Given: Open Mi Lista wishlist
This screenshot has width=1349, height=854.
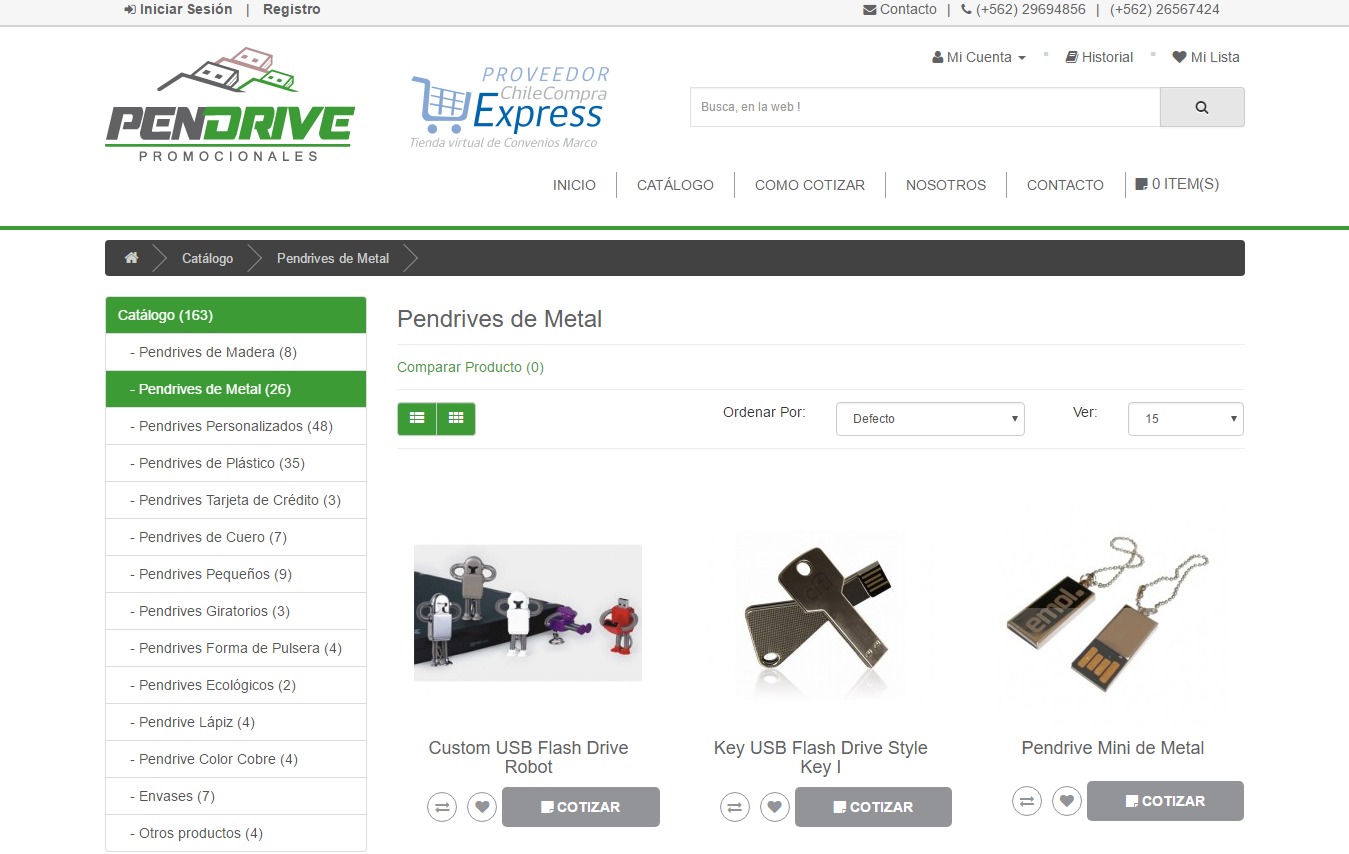Looking at the screenshot, I should [1206, 57].
